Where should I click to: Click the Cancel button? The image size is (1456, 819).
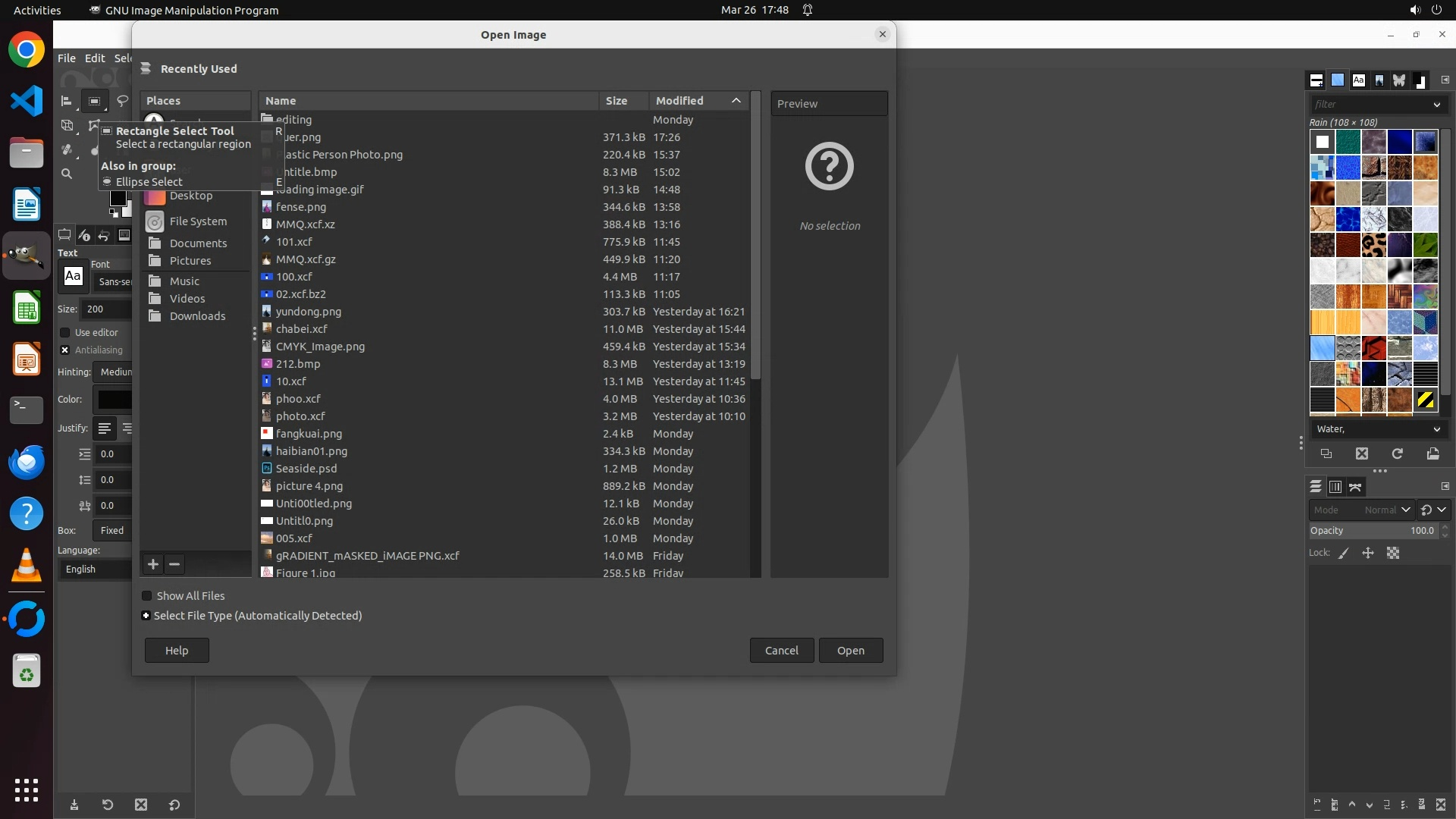[x=781, y=651]
